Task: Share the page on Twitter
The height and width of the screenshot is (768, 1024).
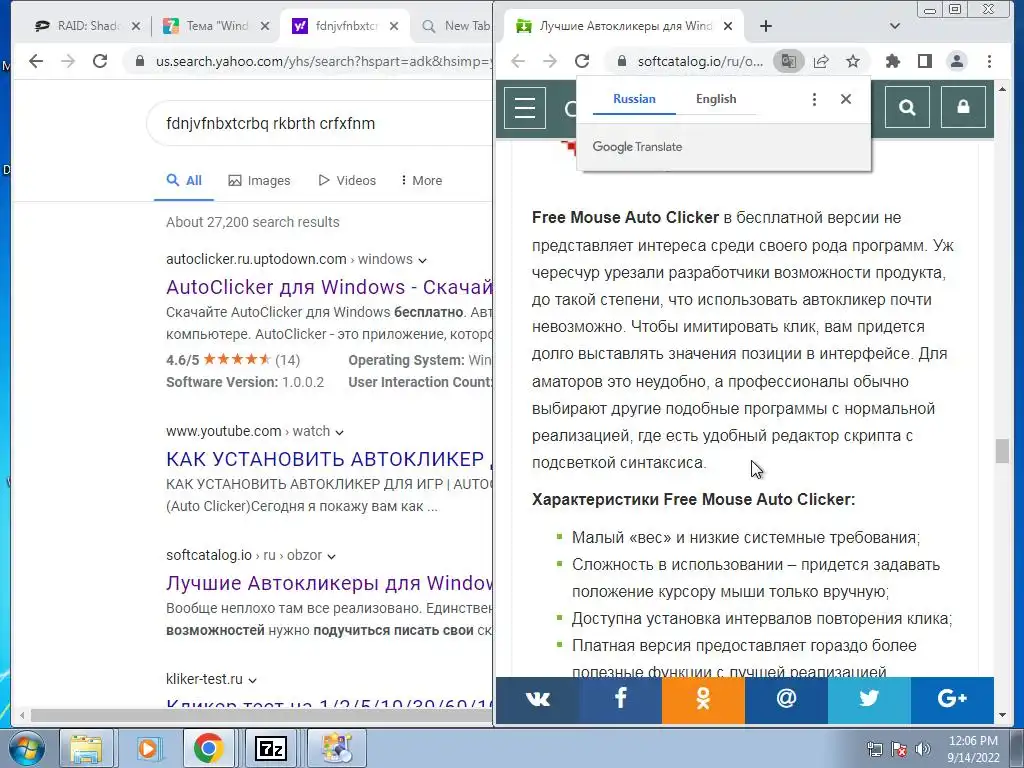Action: click(x=869, y=699)
